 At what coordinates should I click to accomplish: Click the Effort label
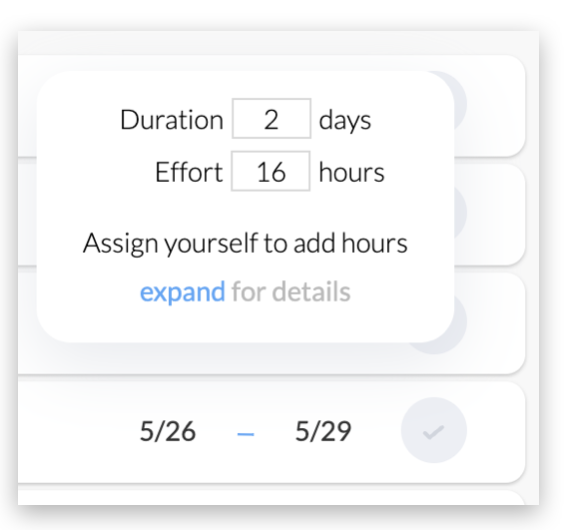tap(189, 172)
